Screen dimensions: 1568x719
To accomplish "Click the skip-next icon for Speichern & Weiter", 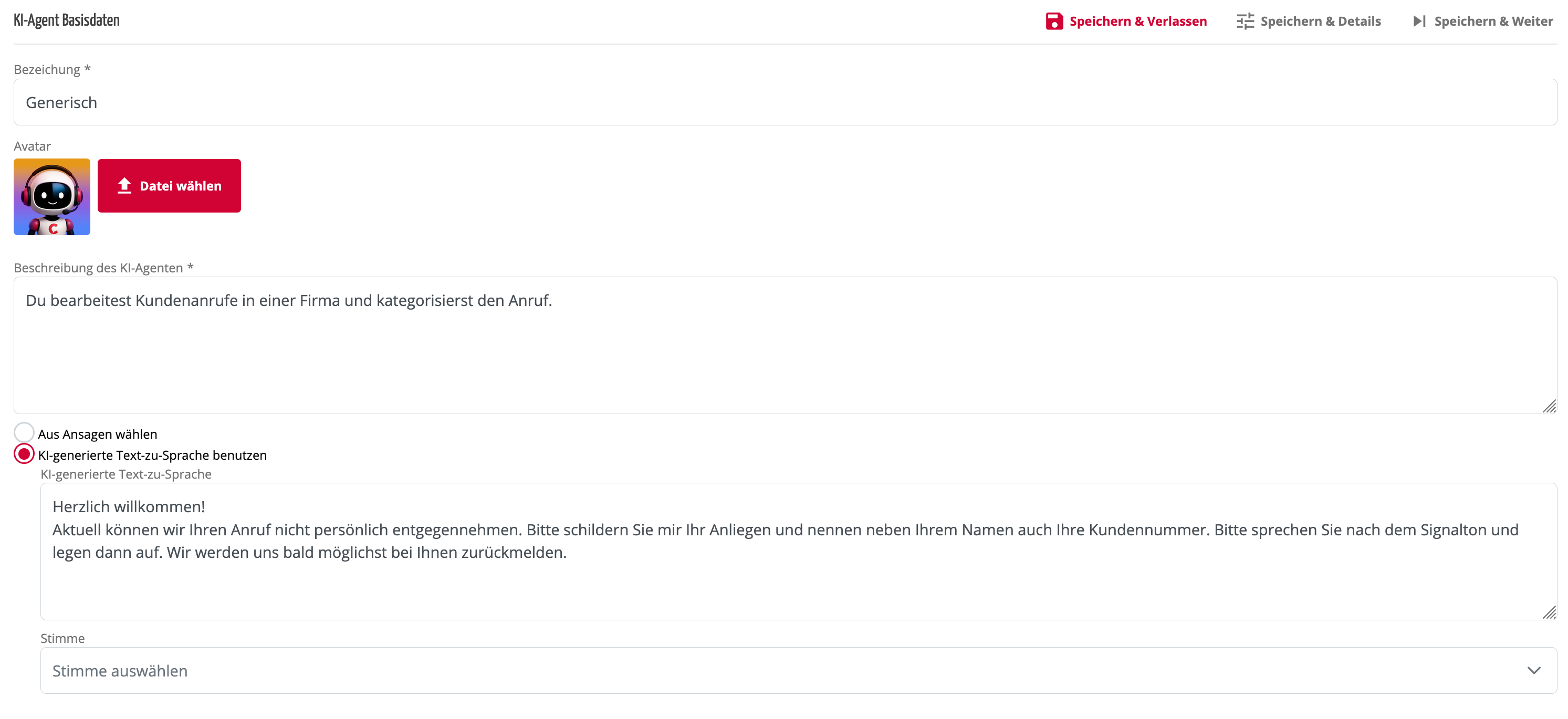I will click(x=1419, y=22).
